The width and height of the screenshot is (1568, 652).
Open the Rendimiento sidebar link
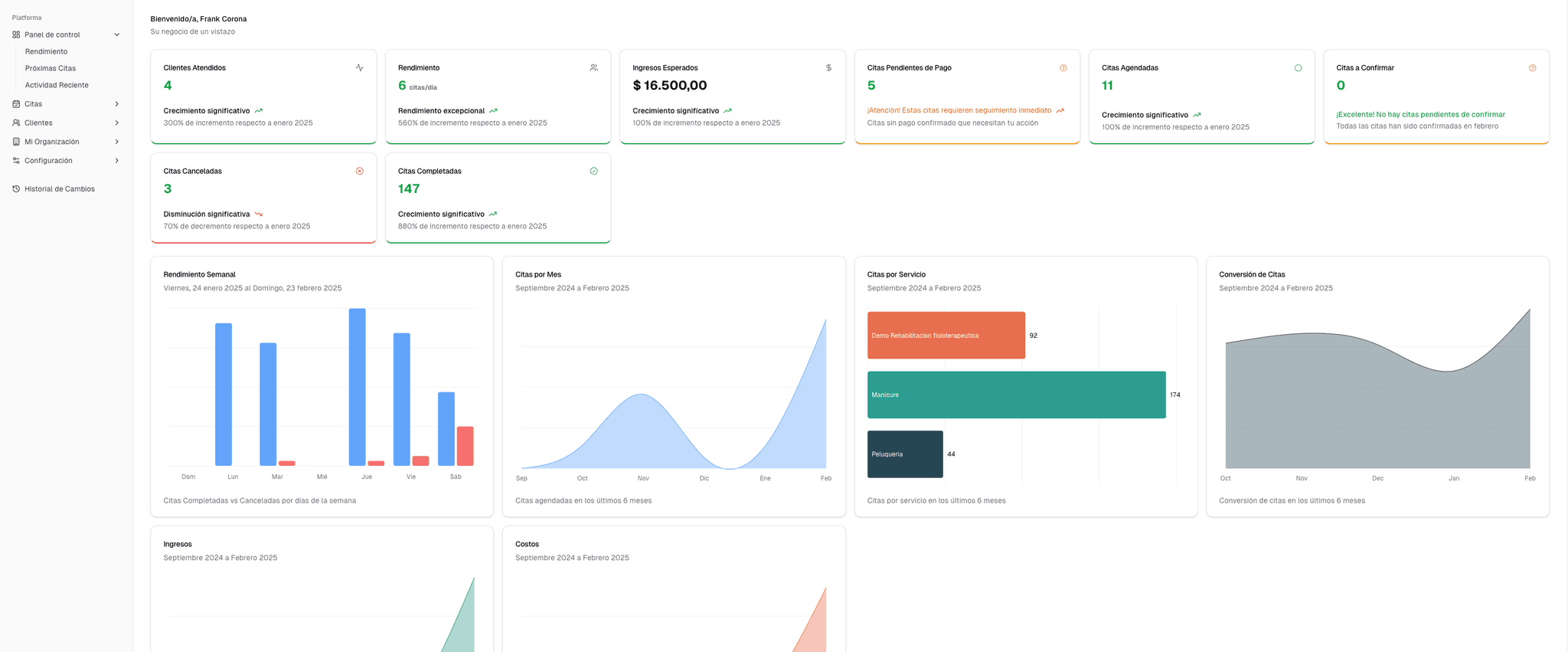[46, 52]
